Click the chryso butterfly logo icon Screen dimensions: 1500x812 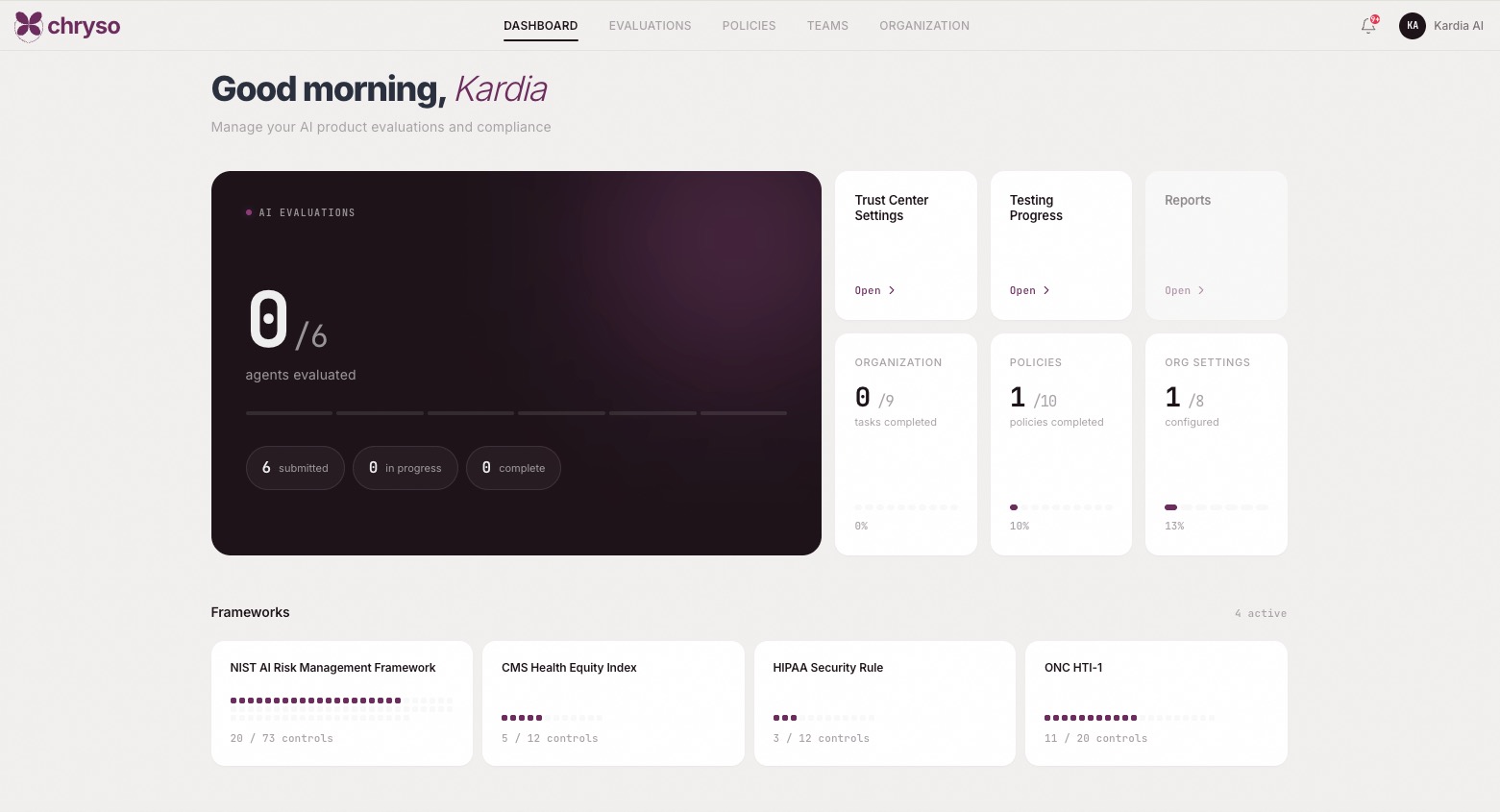pos(29,26)
